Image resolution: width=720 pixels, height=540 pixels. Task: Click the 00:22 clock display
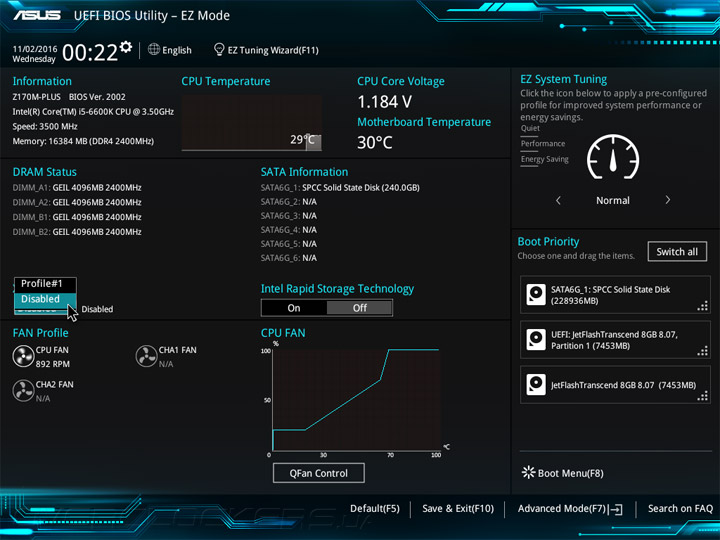(90, 52)
